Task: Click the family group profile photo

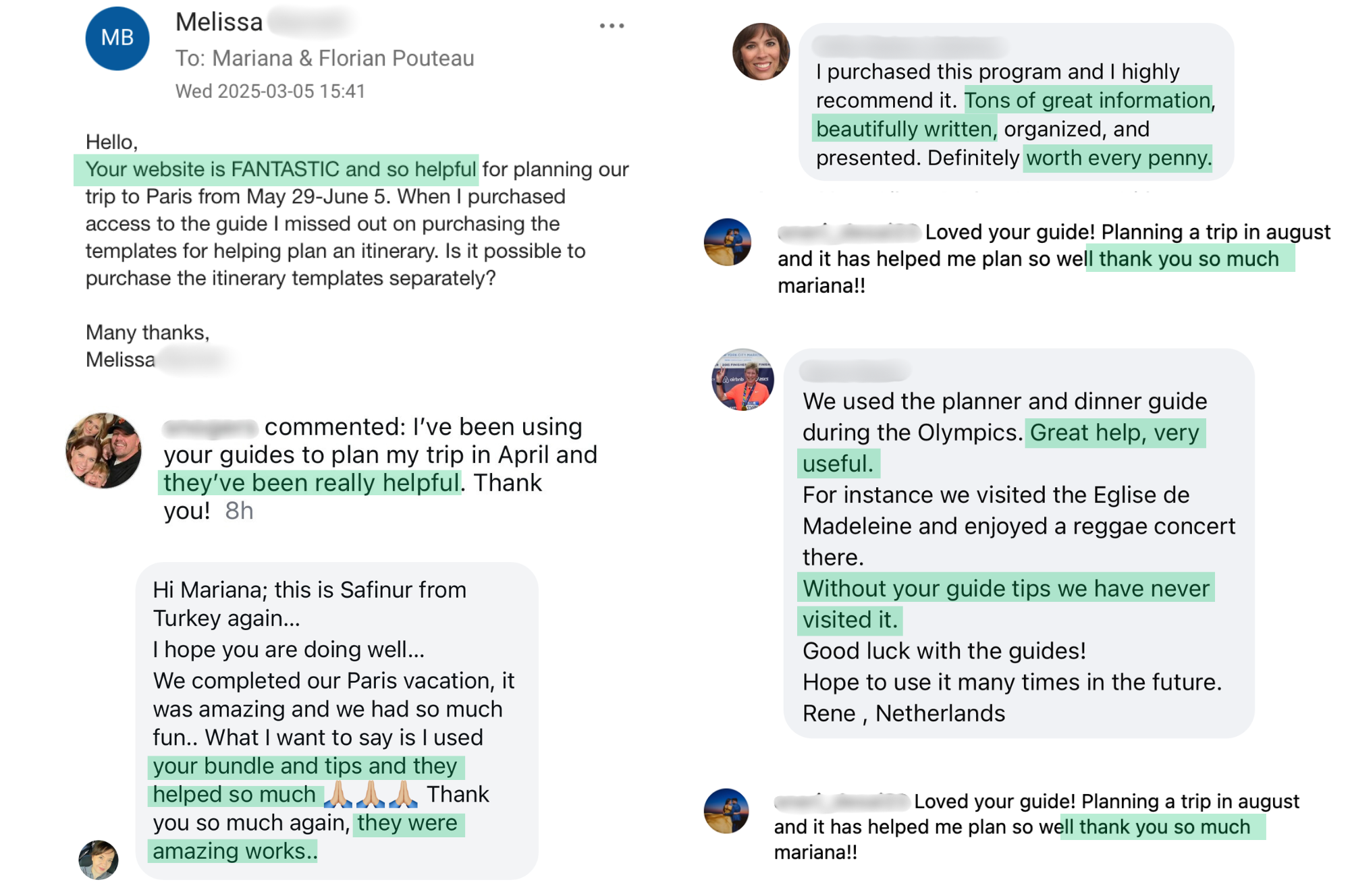Action: pos(103,451)
